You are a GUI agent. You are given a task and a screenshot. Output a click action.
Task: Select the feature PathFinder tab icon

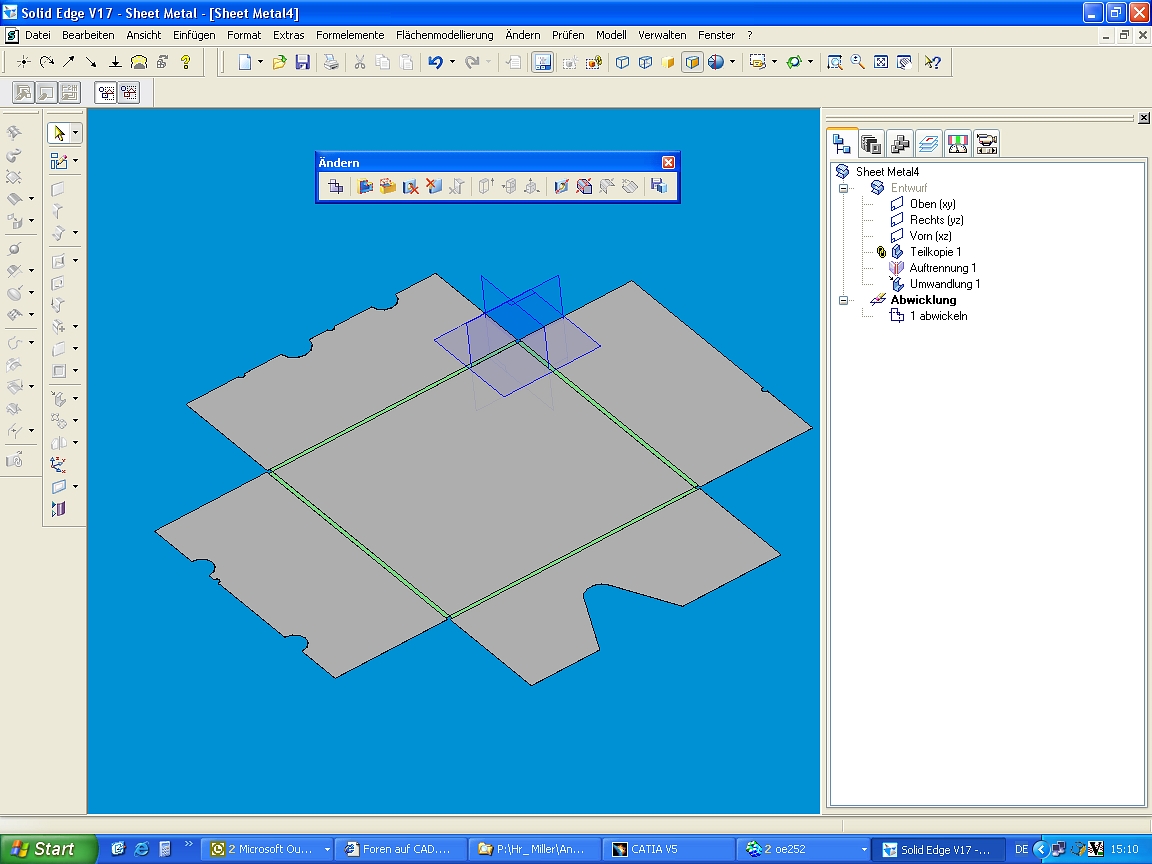tap(842, 144)
